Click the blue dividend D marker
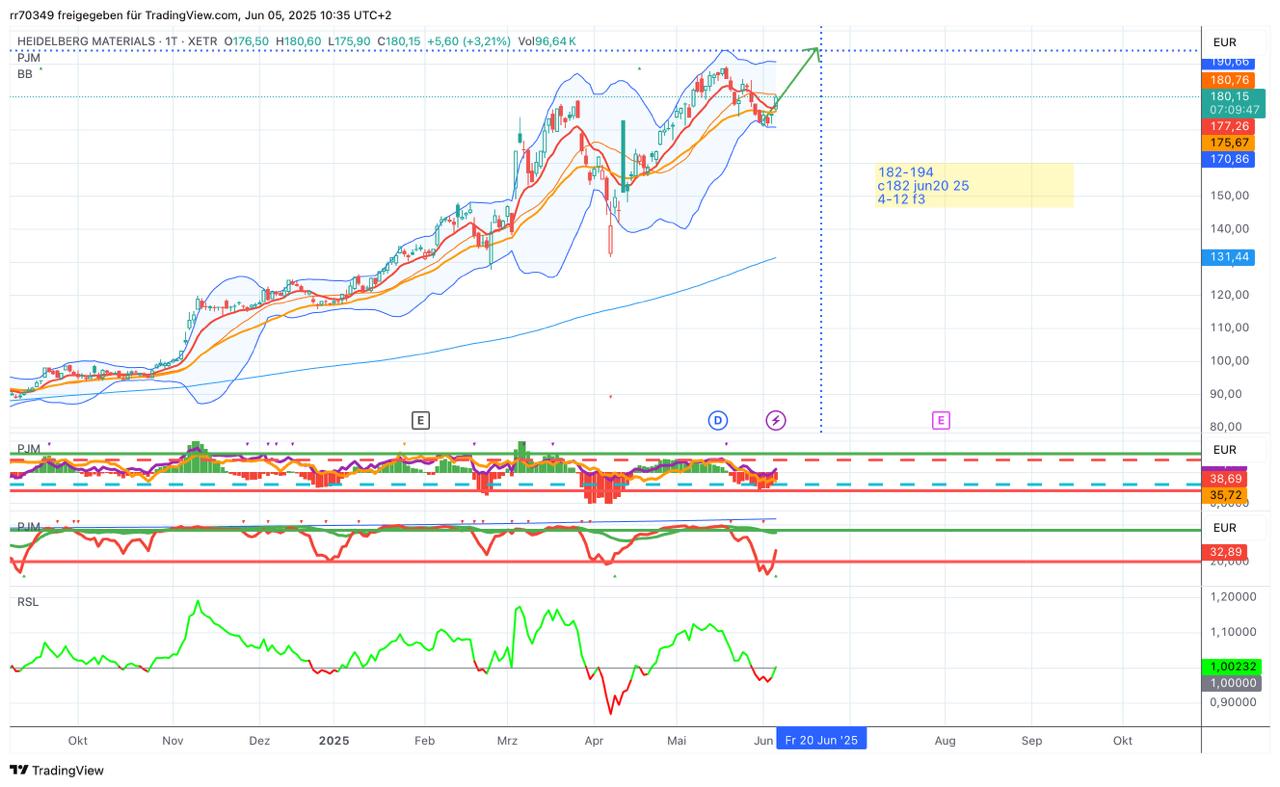 [x=717, y=420]
